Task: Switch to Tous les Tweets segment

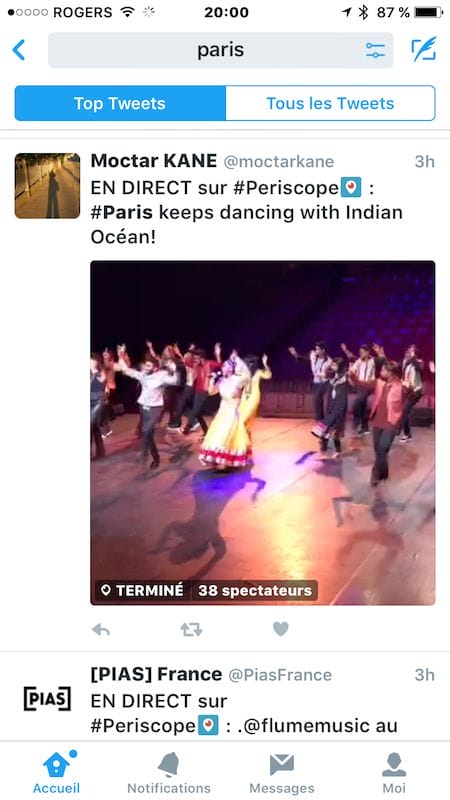Action: [330, 103]
